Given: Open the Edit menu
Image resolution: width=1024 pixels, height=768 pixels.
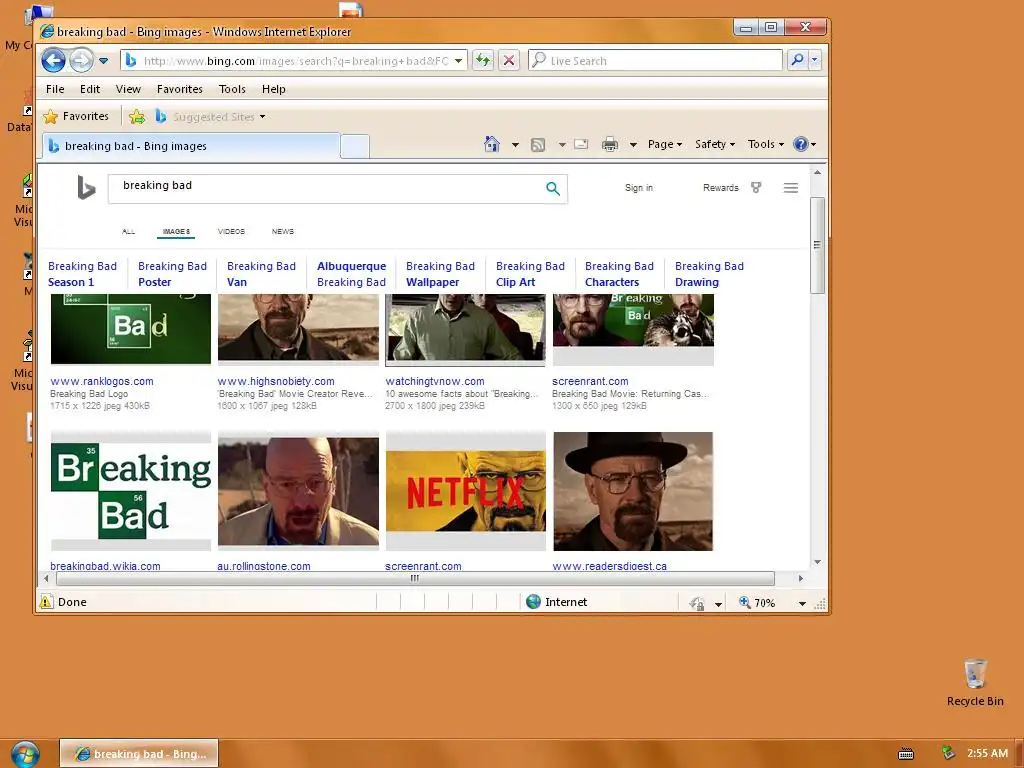Looking at the screenshot, I should pyautogui.click(x=90, y=89).
